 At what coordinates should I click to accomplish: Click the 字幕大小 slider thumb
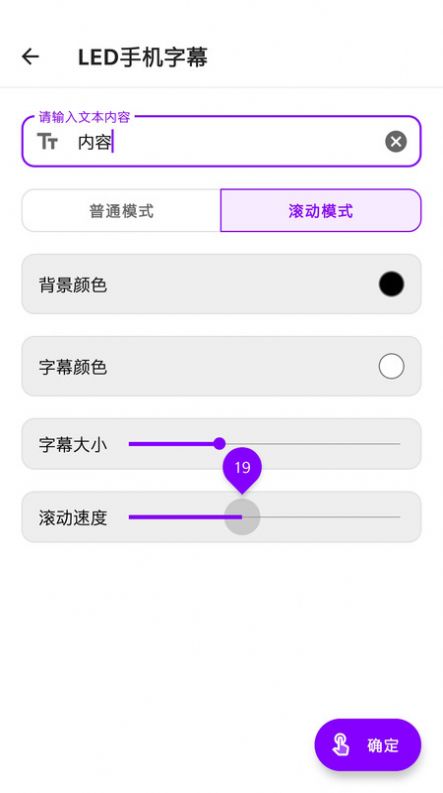[x=219, y=444]
